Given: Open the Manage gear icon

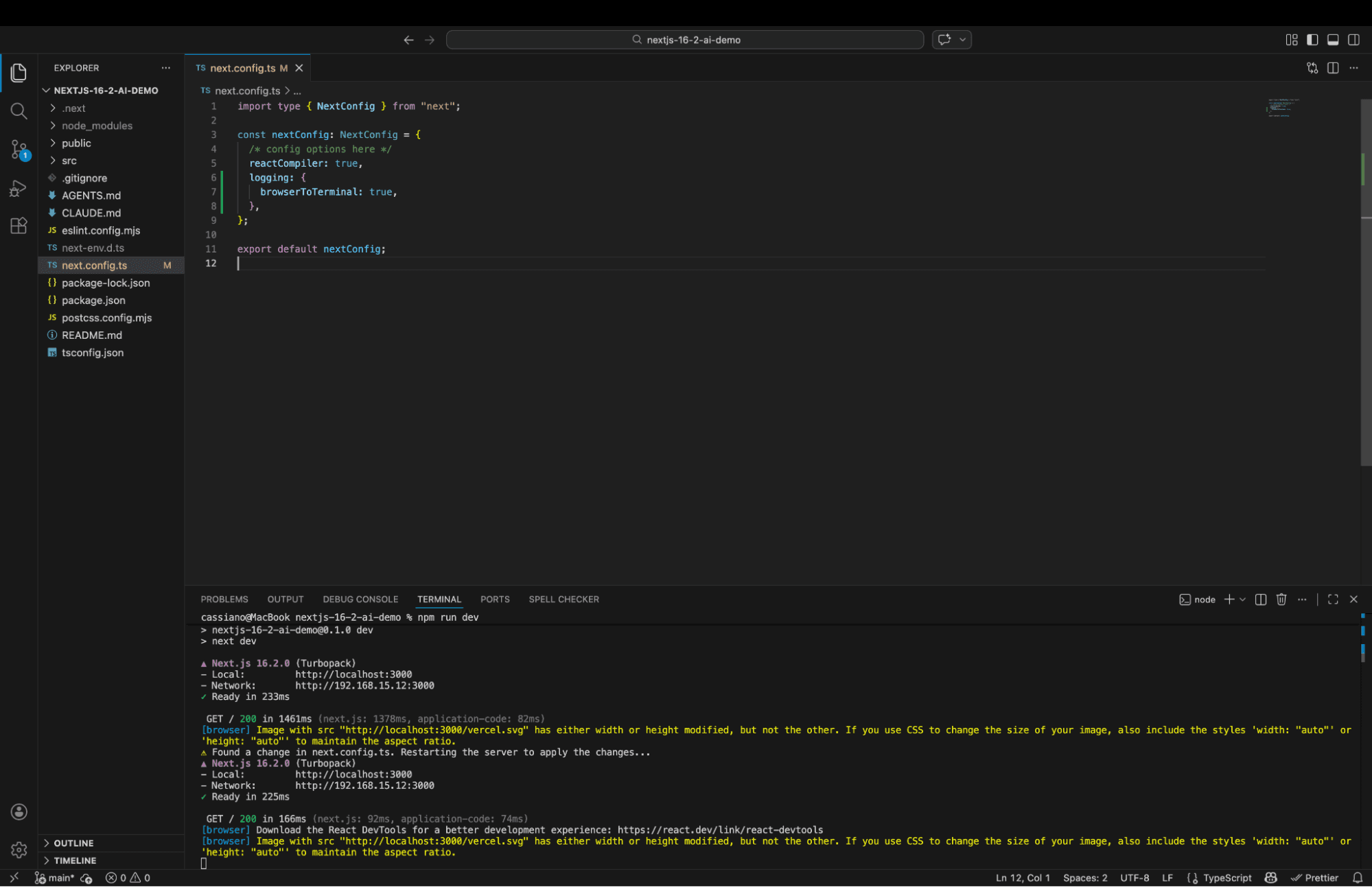Looking at the screenshot, I should tap(19, 849).
